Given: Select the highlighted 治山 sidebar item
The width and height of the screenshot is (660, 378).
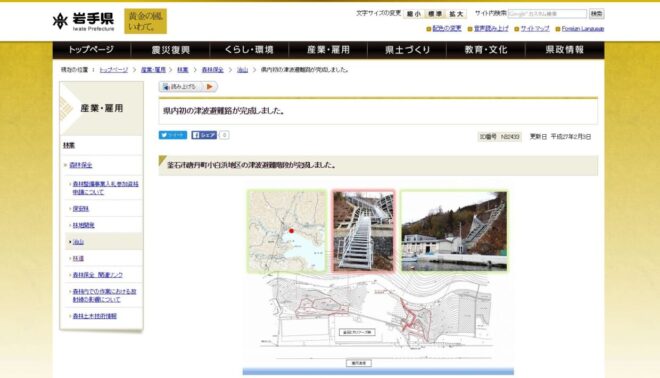Looking at the screenshot, I should (x=78, y=242).
